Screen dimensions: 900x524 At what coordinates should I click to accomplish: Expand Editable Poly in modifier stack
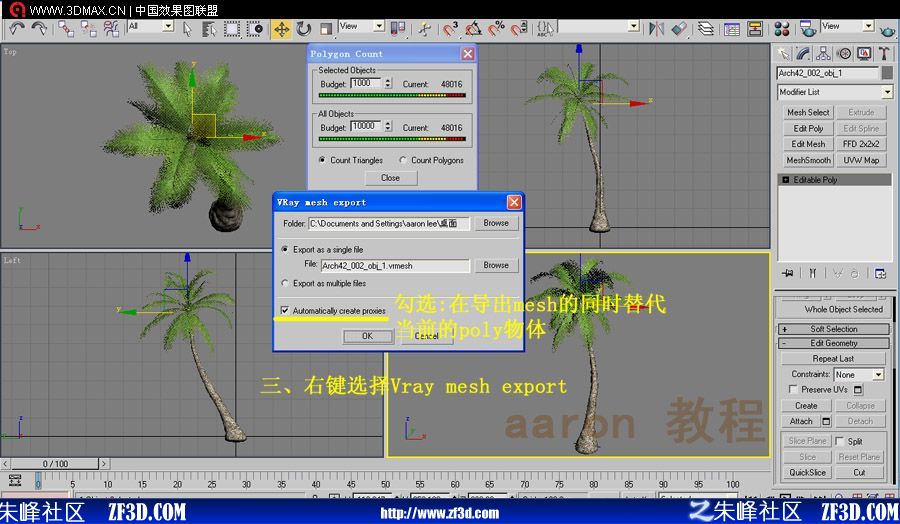tap(785, 180)
